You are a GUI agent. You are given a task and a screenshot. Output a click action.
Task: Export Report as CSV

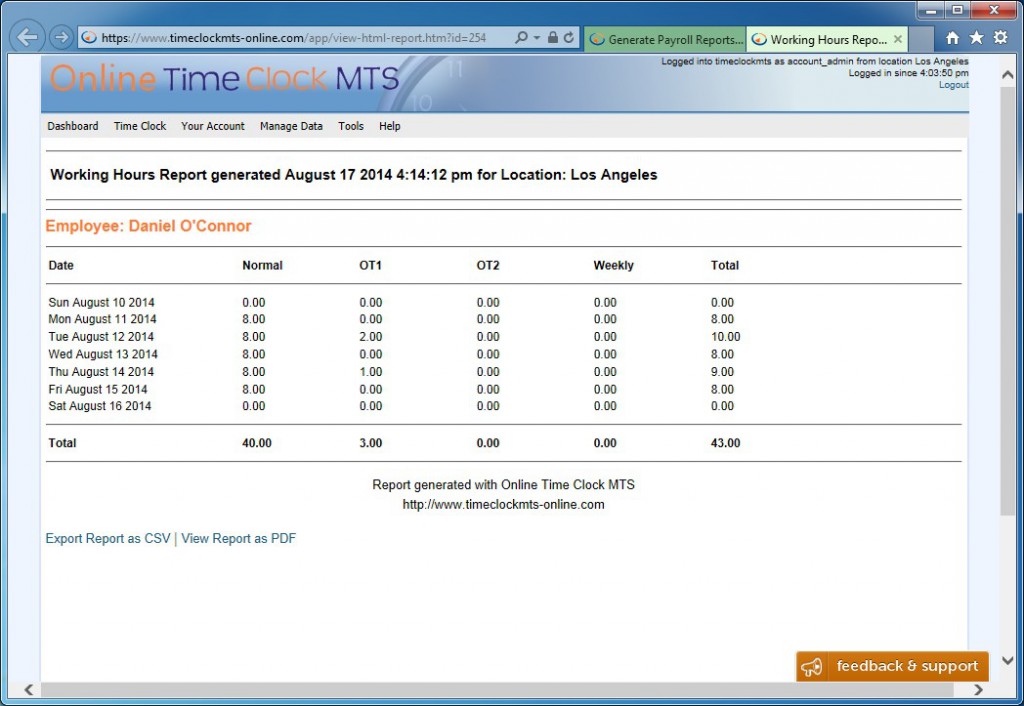[107, 538]
